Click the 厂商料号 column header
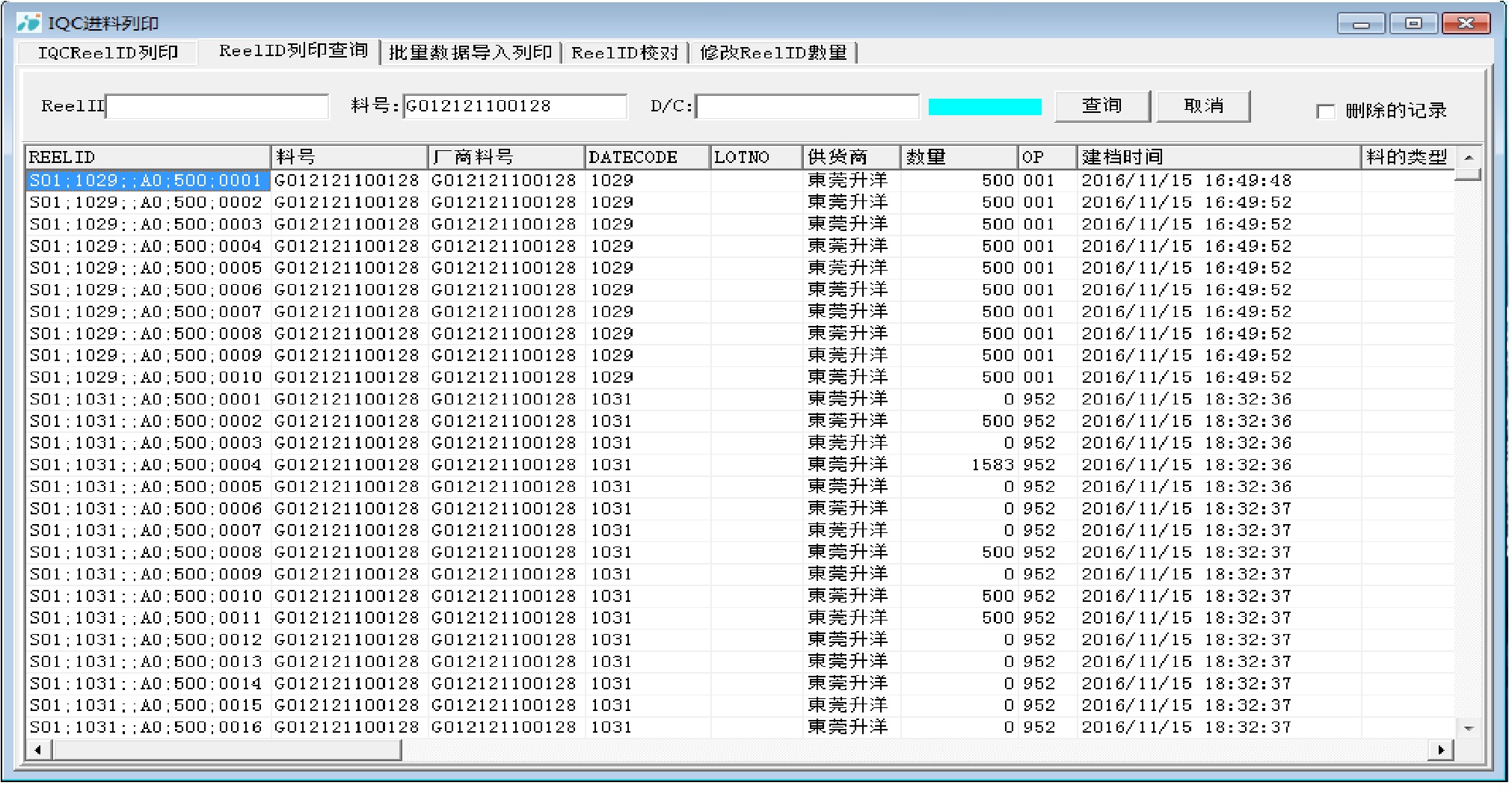This screenshot has width=1512, height=791. 506,157
